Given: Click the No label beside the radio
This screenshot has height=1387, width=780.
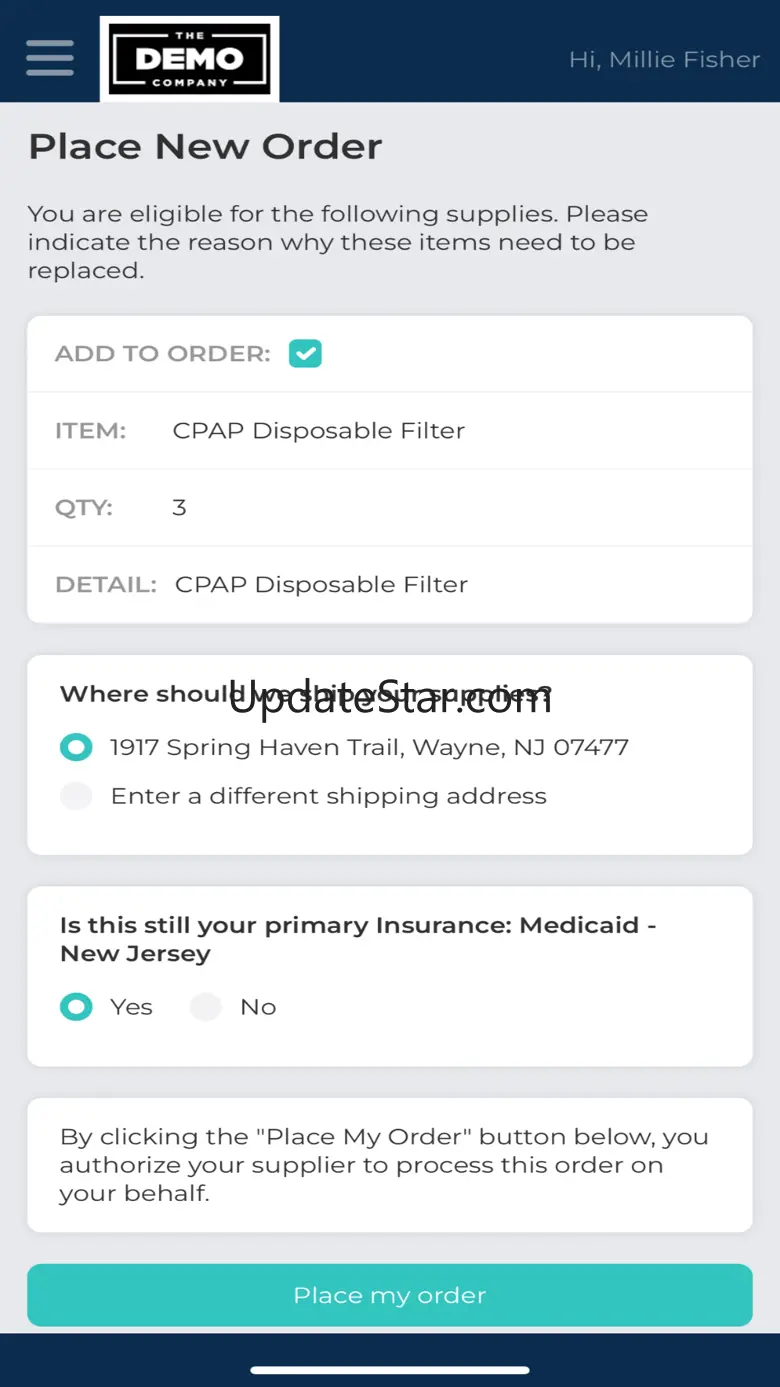Looking at the screenshot, I should 258,1007.
